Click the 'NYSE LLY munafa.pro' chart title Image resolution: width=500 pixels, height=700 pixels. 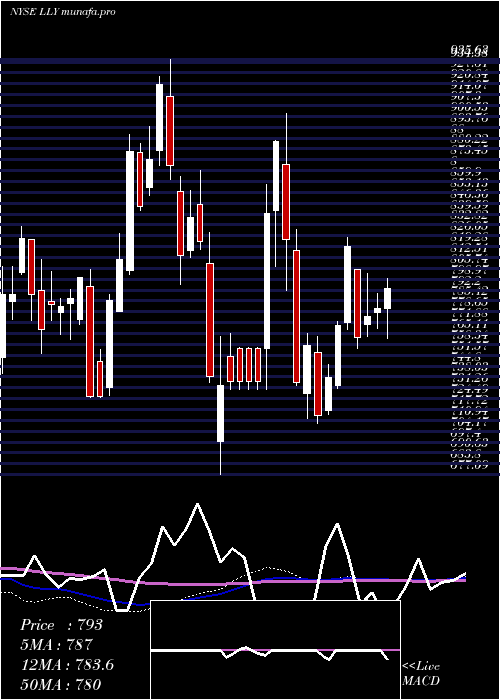(62, 12)
